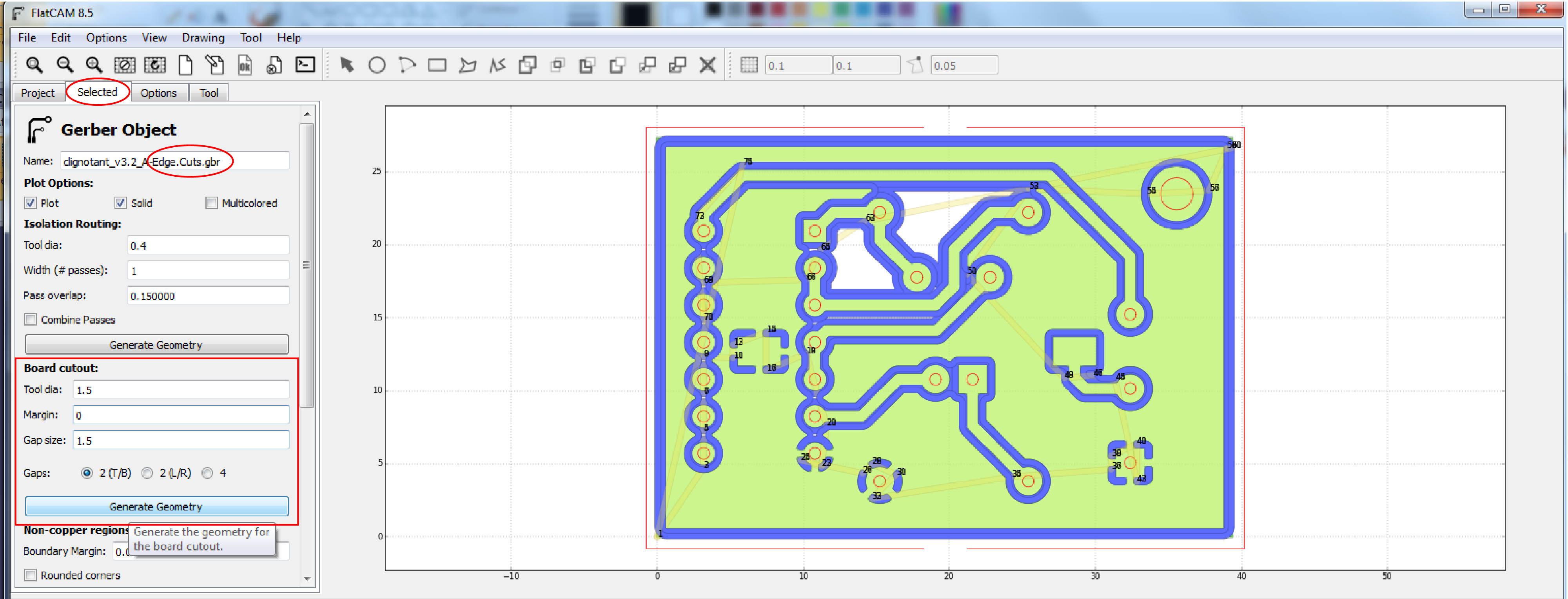Toggle the snap to grid icon
This screenshot has height=599, width=1568.
pyautogui.click(x=749, y=65)
